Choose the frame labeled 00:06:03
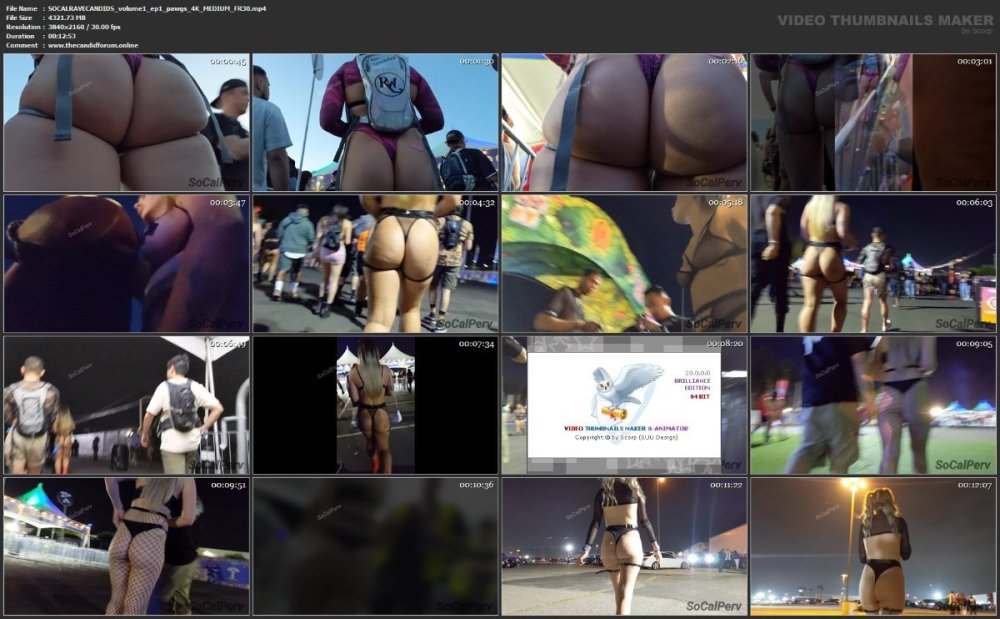1000x619 pixels. click(873, 264)
